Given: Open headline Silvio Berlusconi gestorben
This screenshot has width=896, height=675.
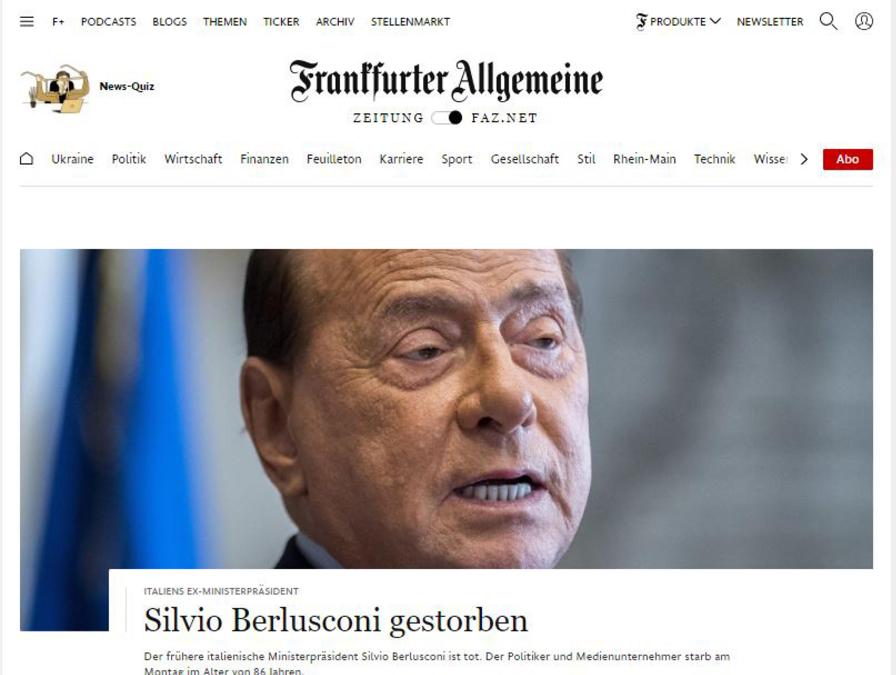Looking at the screenshot, I should click(336, 621).
